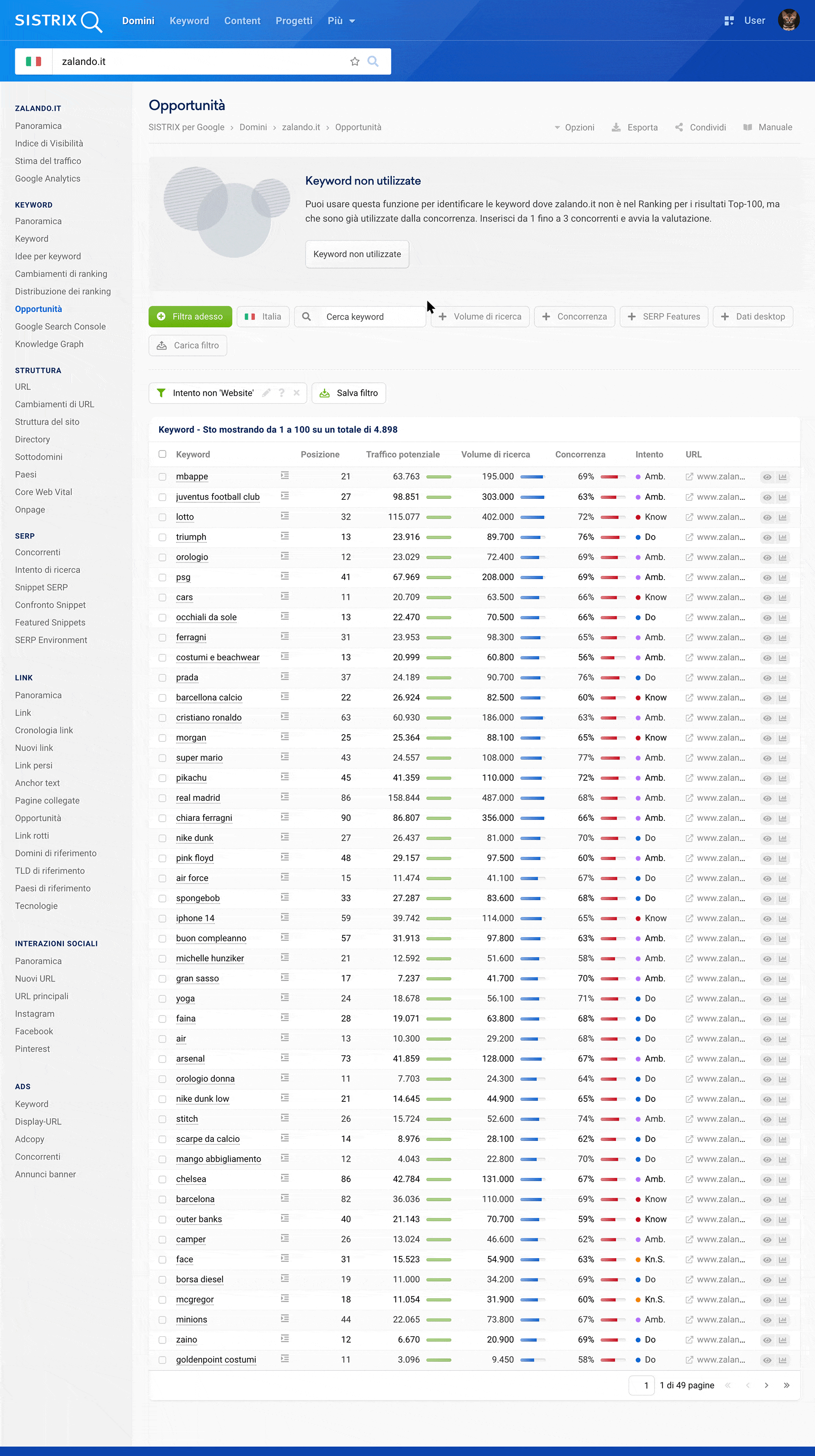This screenshot has width=815, height=1456.
Task: Add Concorrenza filter
Action: coord(575,316)
